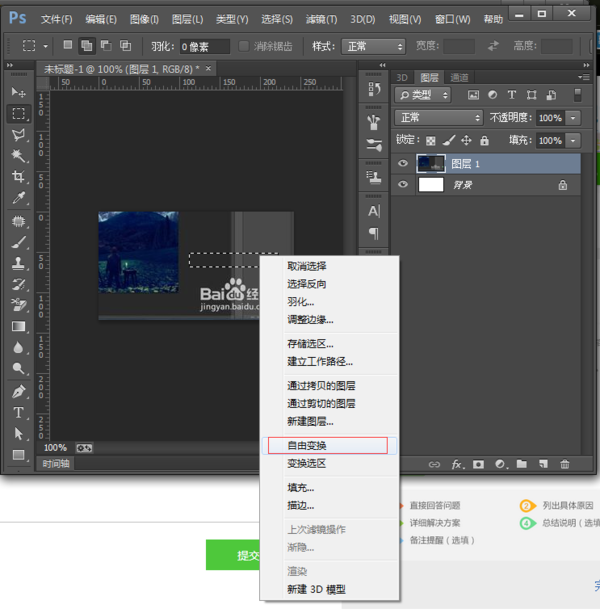Hide the 背景 layer using its eye icon
This screenshot has height=613, width=600.
(403, 184)
